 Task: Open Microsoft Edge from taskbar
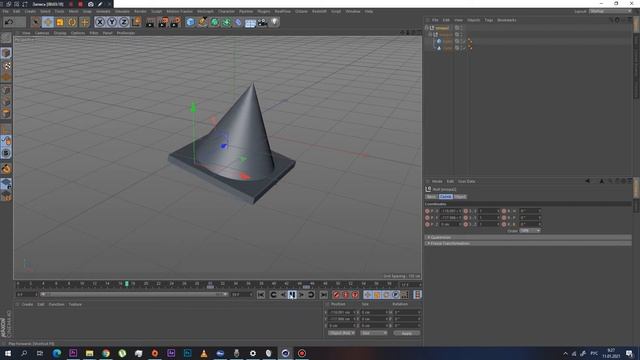coord(56,353)
